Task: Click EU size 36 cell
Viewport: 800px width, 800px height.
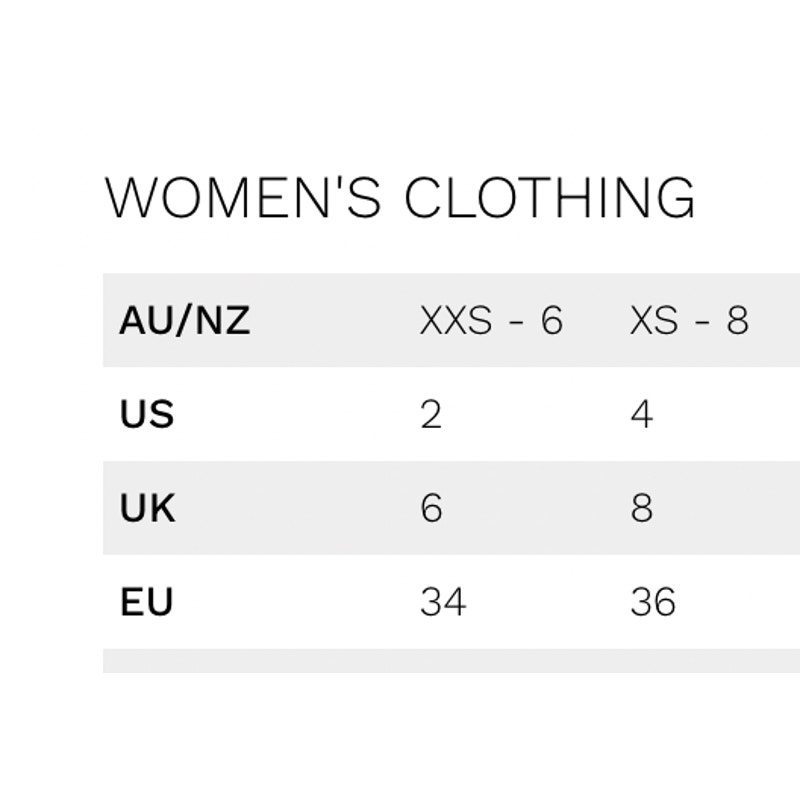Action: tap(653, 602)
